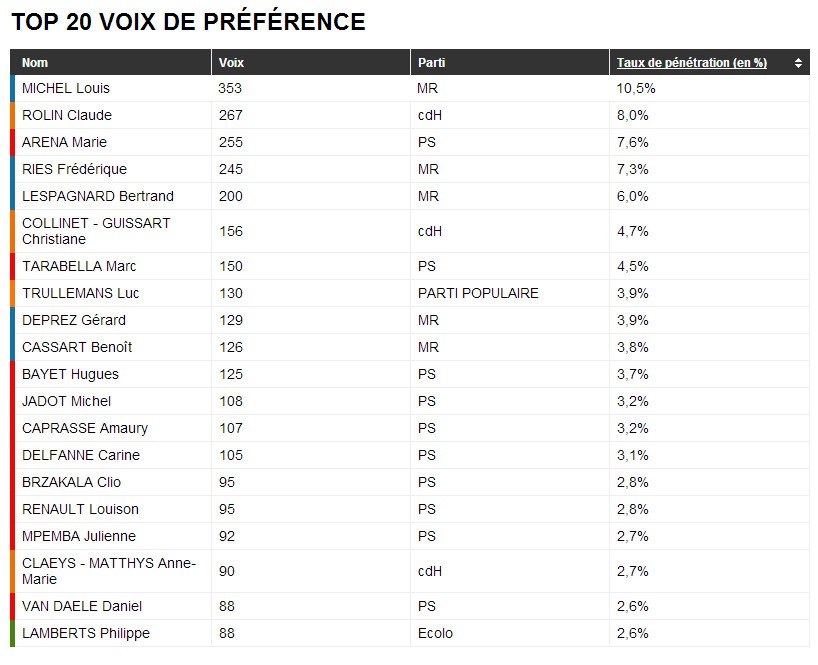
Task: Click the Voix column header
Action: (x=311, y=63)
